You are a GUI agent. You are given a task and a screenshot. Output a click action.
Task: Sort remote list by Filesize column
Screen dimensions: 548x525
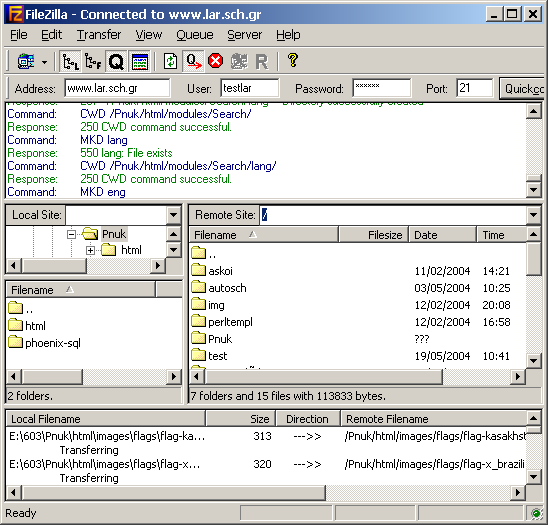(x=374, y=235)
